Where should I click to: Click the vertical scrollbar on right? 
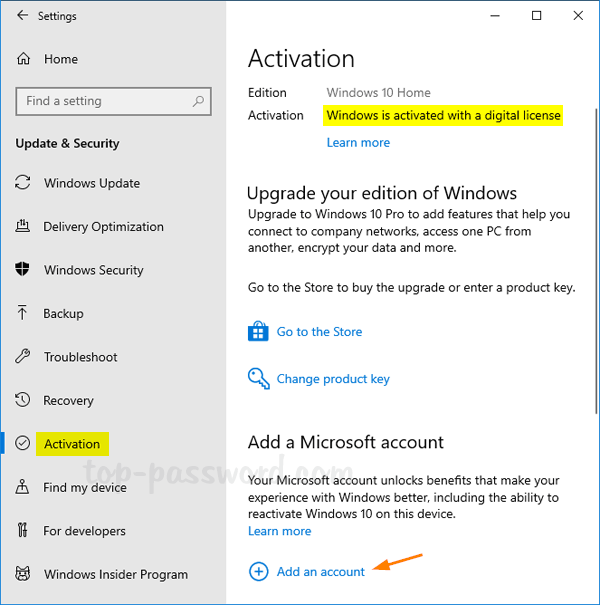pyautogui.click(x=597, y=260)
